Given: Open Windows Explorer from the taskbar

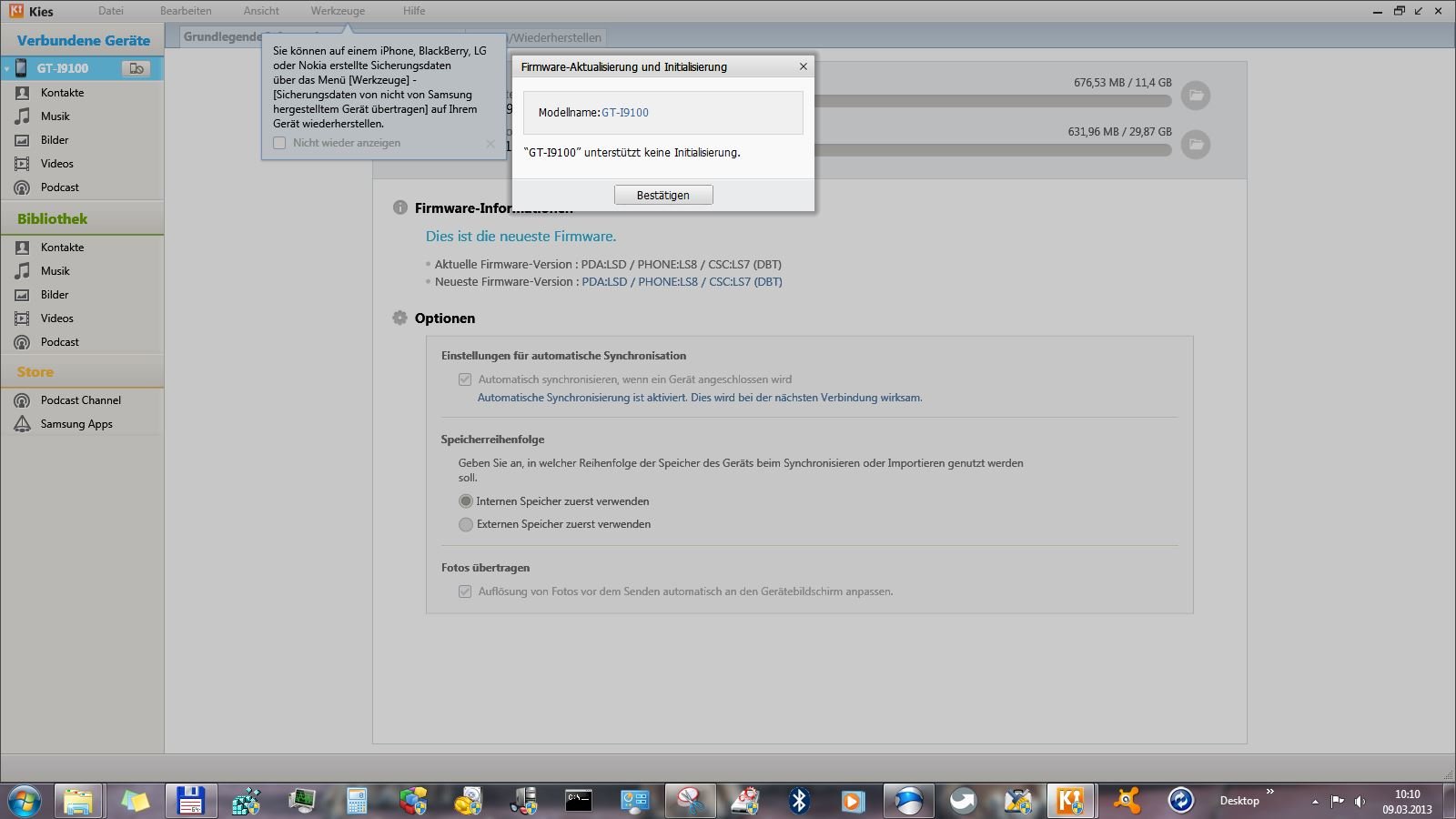Looking at the screenshot, I should click(x=78, y=801).
